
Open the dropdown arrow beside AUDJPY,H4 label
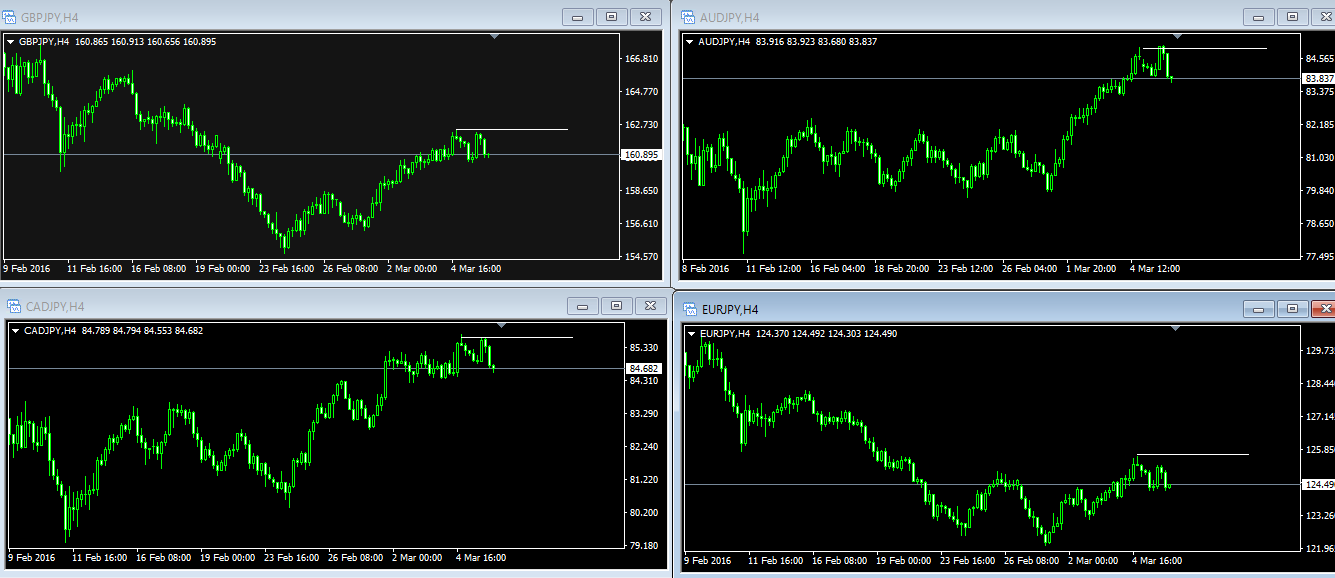[x=690, y=42]
